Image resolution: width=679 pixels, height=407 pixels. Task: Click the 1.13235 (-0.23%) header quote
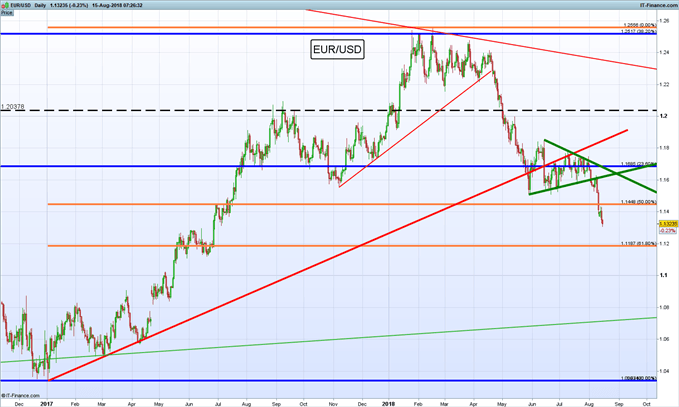point(69,5)
